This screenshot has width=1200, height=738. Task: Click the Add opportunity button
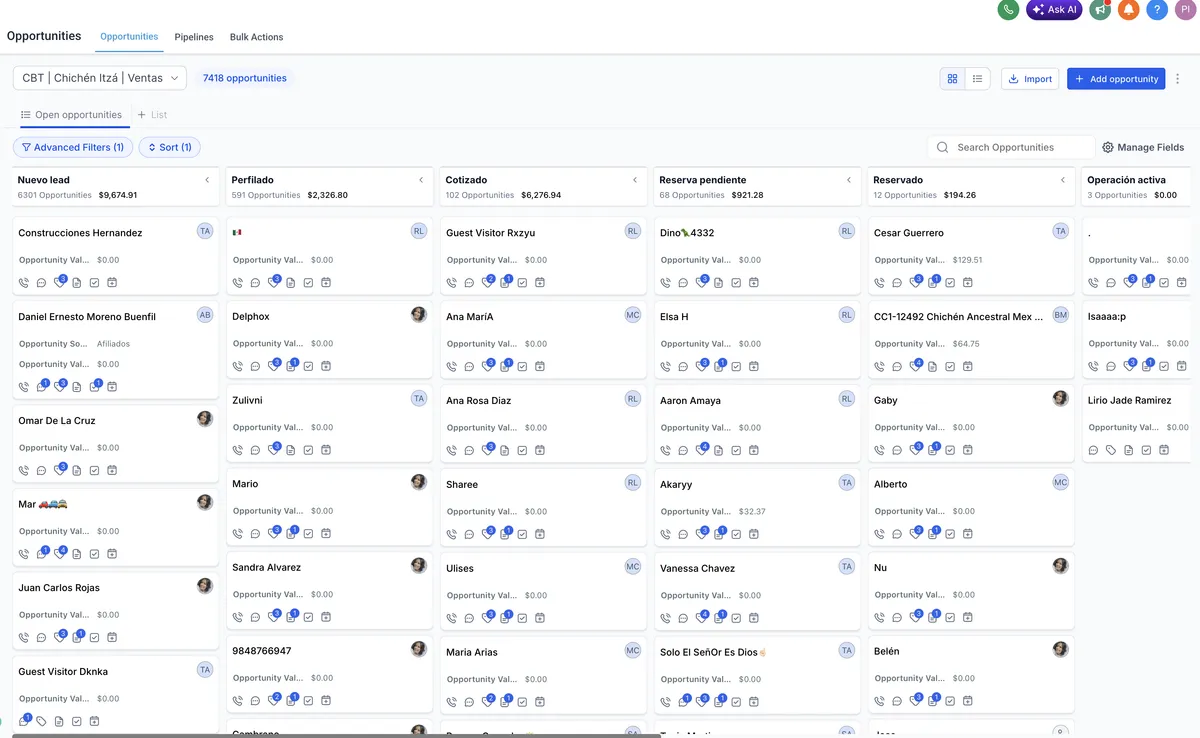[x=1116, y=79]
